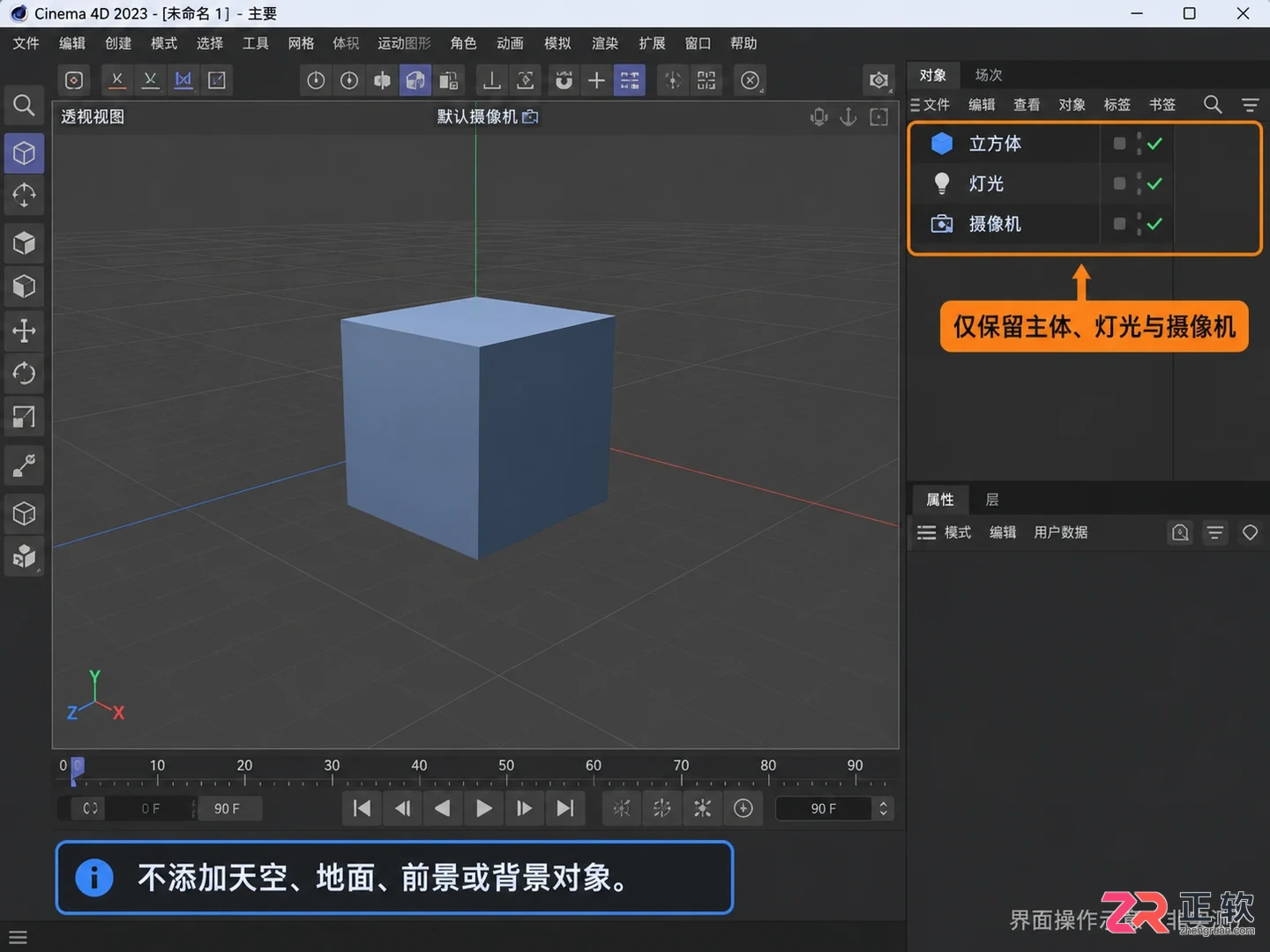Open the filter lines icon in attributes toolbar

[x=1214, y=532]
